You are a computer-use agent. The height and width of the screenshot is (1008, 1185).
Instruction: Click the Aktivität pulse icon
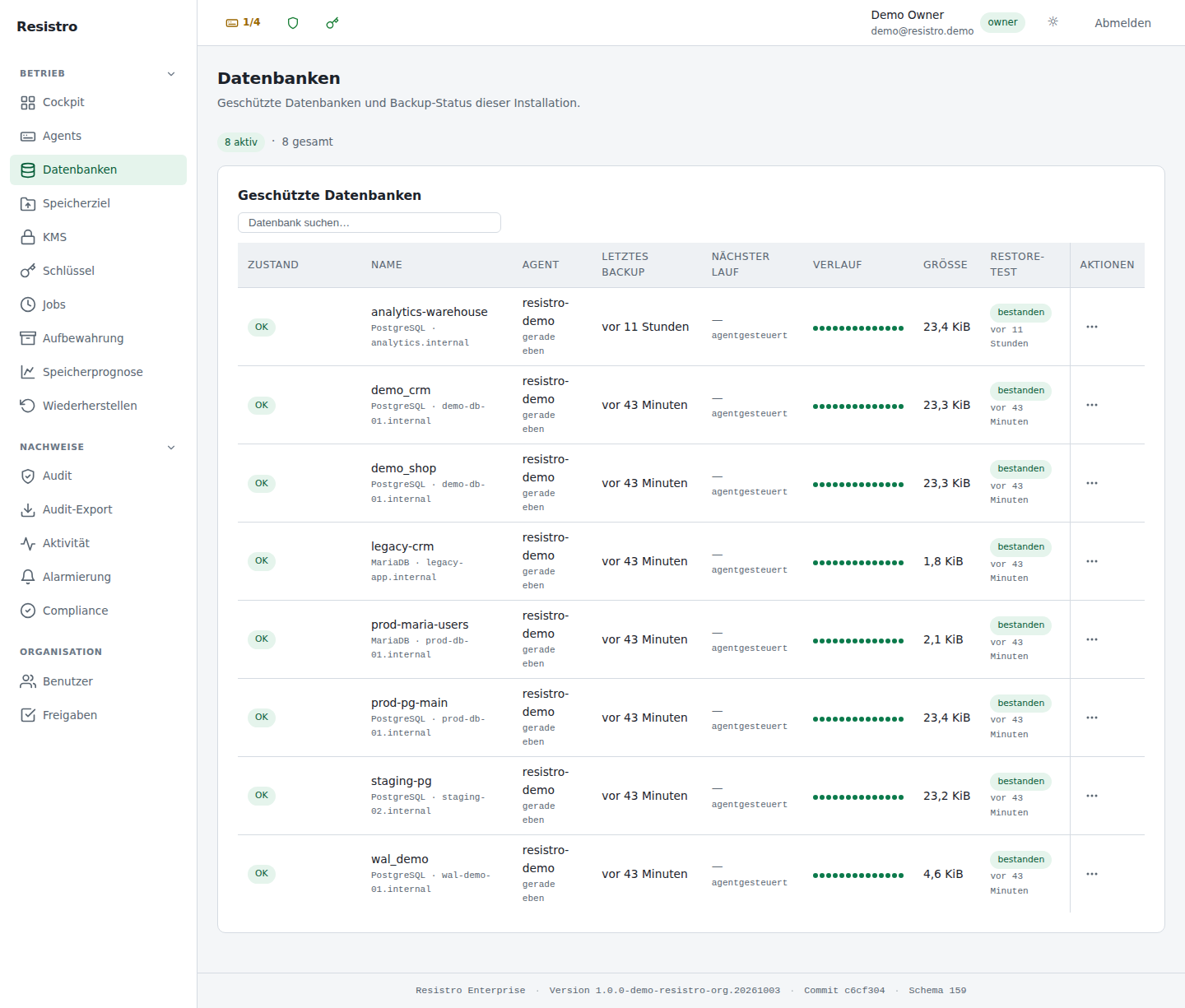(x=28, y=544)
